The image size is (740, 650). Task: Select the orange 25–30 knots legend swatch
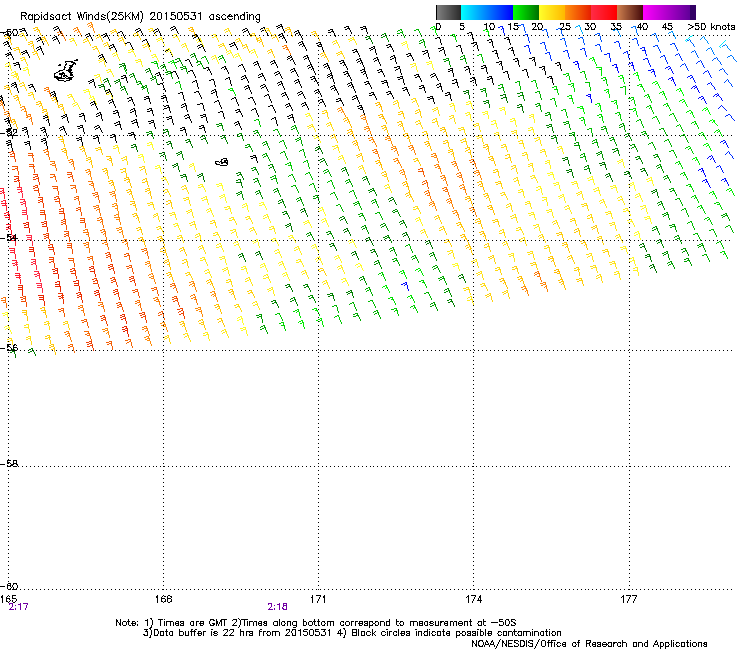[x=578, y=12]
